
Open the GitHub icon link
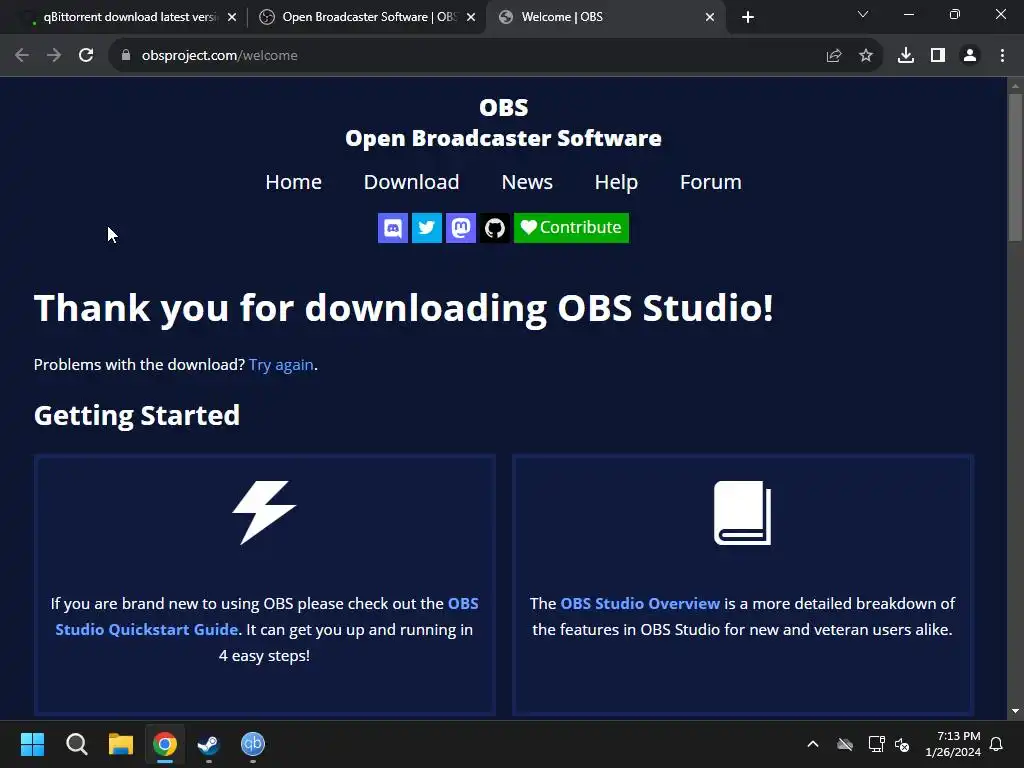494,228
